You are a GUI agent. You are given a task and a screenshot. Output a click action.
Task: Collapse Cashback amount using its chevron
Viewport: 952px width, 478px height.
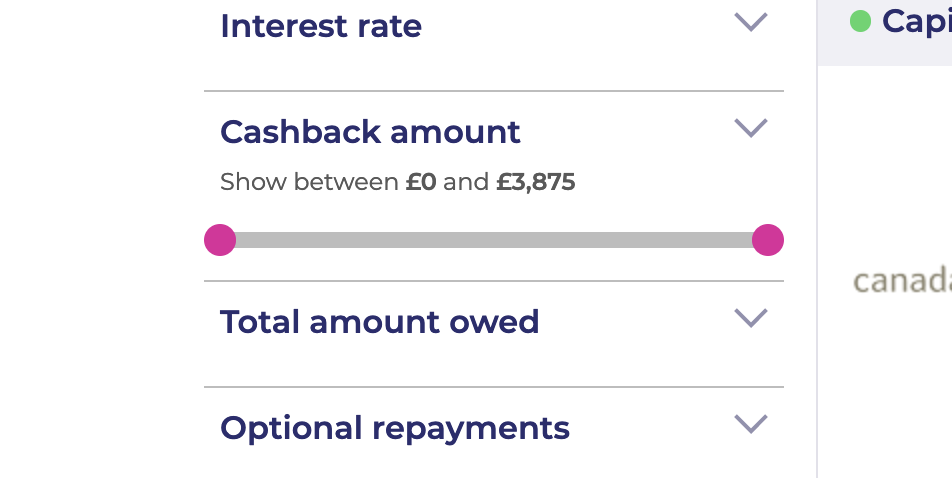[751, 128]
